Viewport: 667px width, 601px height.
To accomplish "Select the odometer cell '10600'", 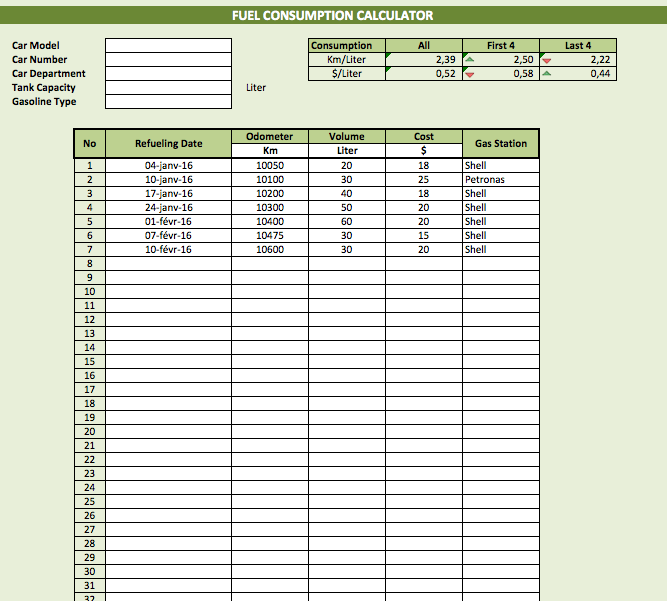I will (x=270, y=250).
